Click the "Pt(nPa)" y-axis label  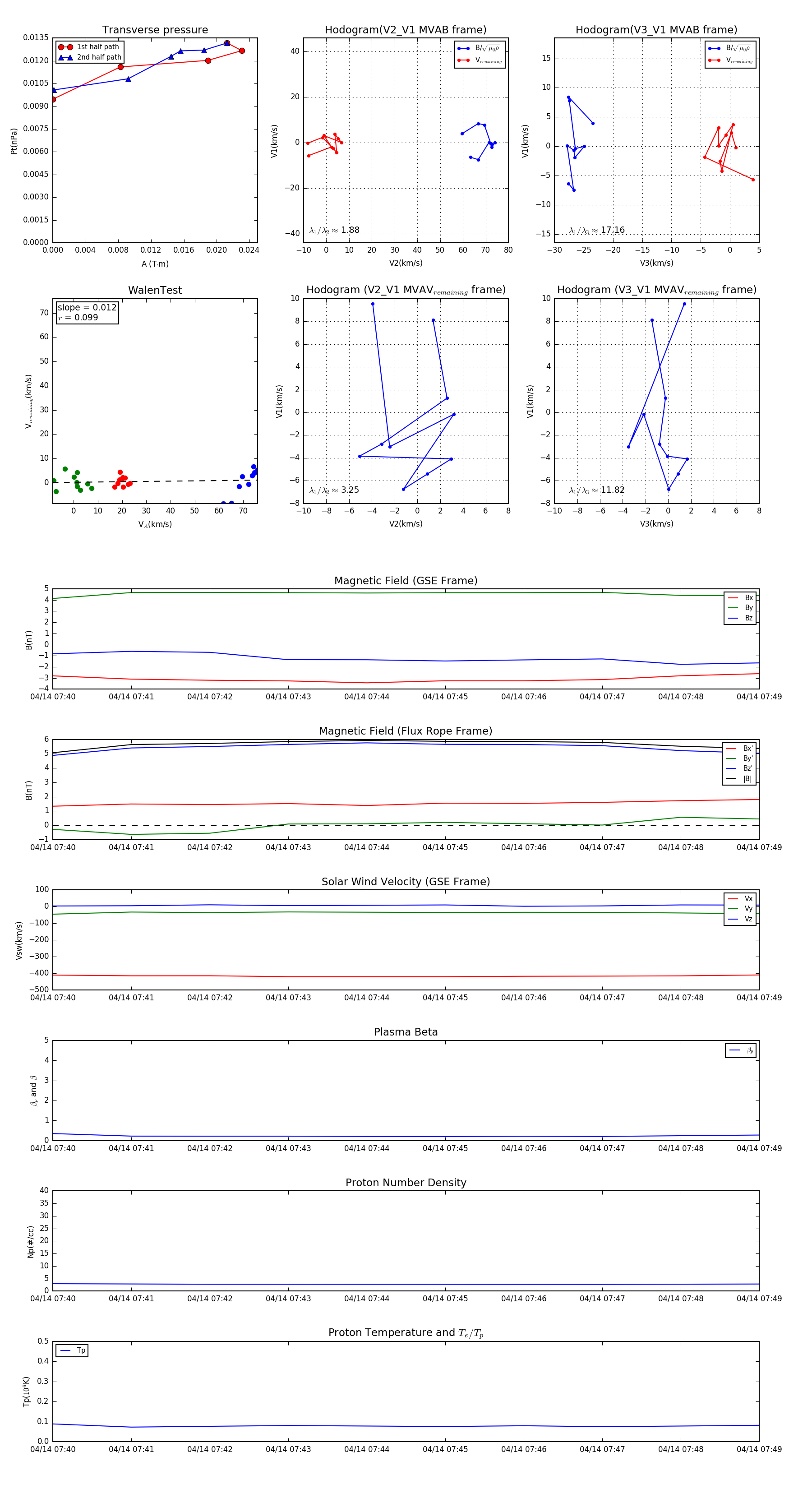14,141
